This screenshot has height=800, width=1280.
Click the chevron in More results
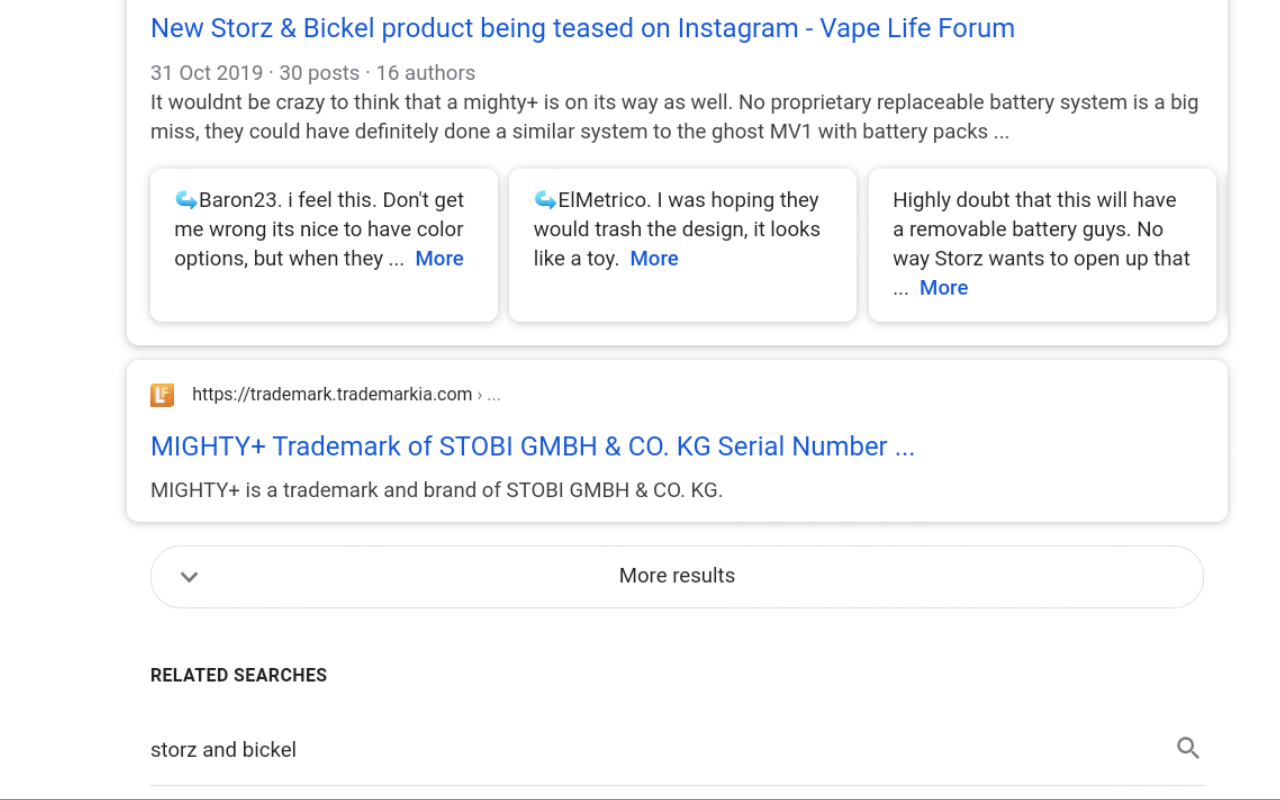pos(189,577)
